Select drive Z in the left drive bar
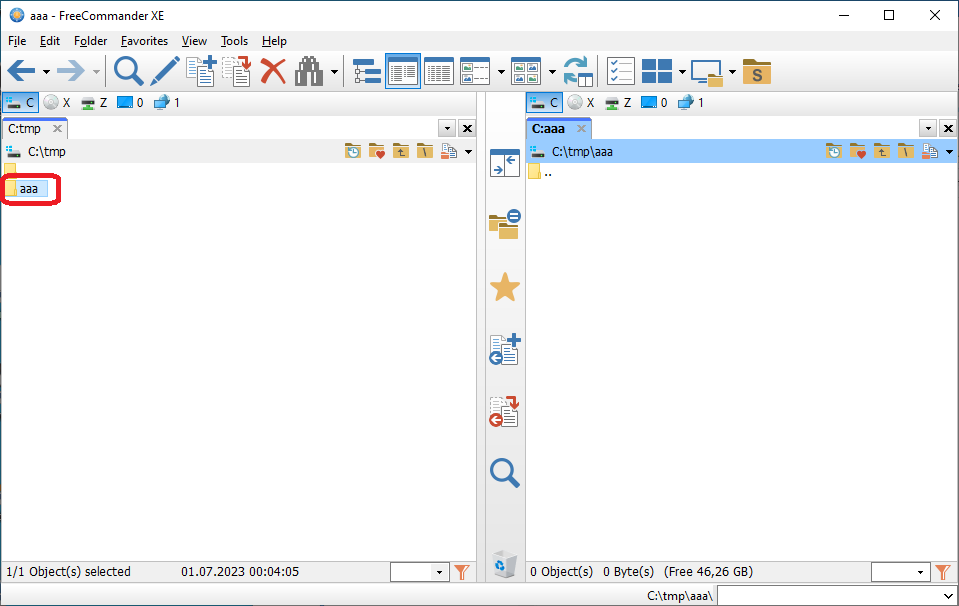The height and width of the screenshot is (606, 959). point(94,102)
